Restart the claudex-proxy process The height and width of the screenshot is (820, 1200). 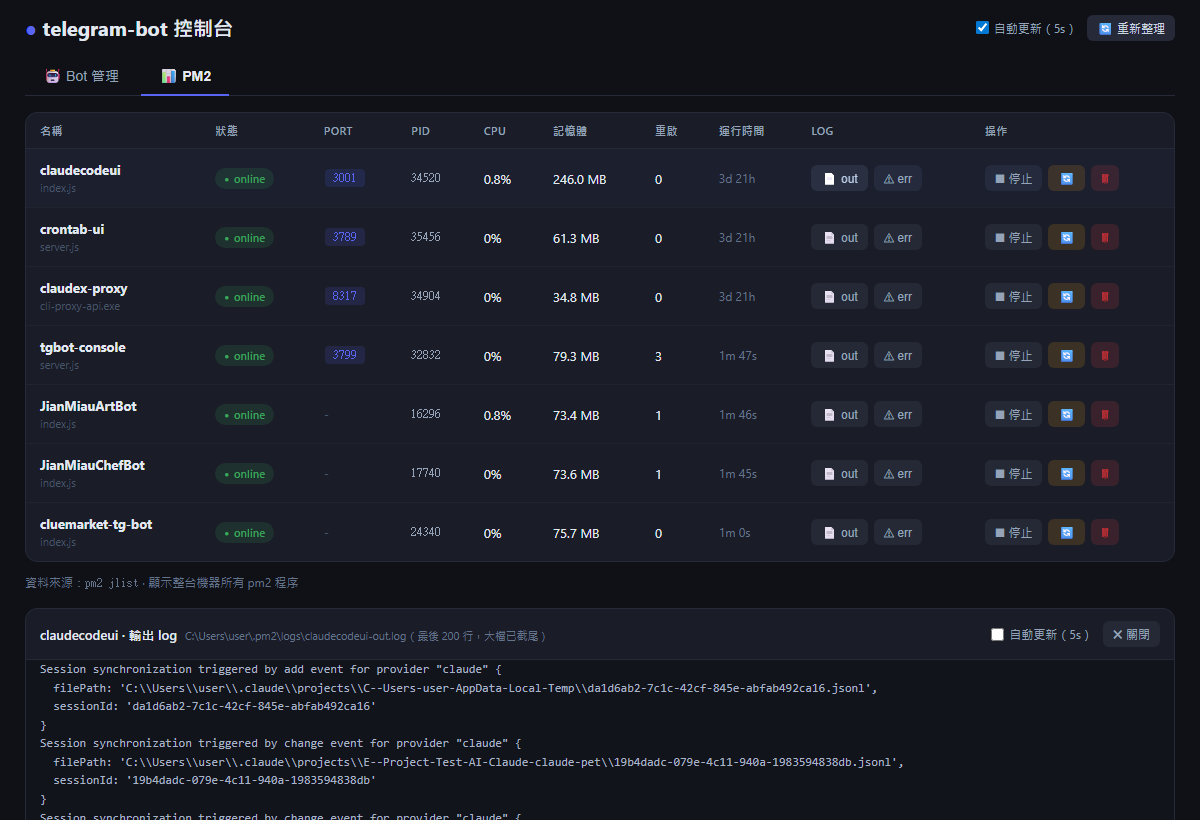point(1066,297)
